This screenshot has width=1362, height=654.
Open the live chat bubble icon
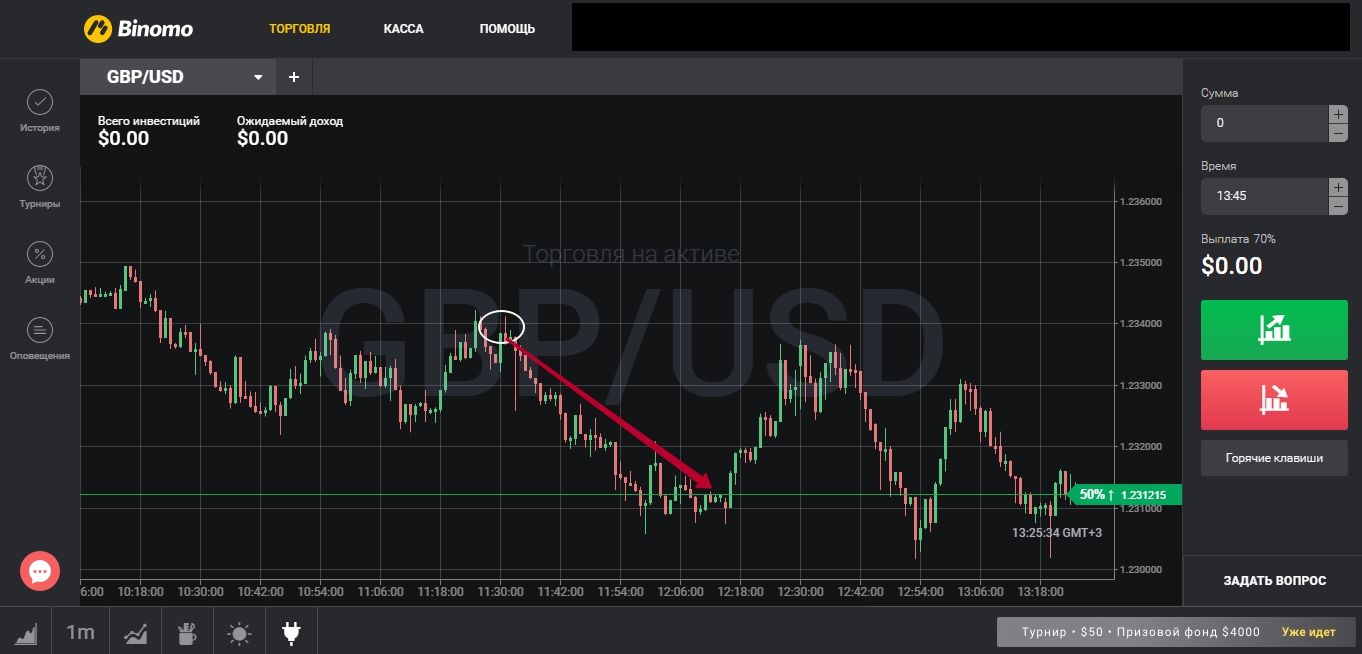coord(40,571)
